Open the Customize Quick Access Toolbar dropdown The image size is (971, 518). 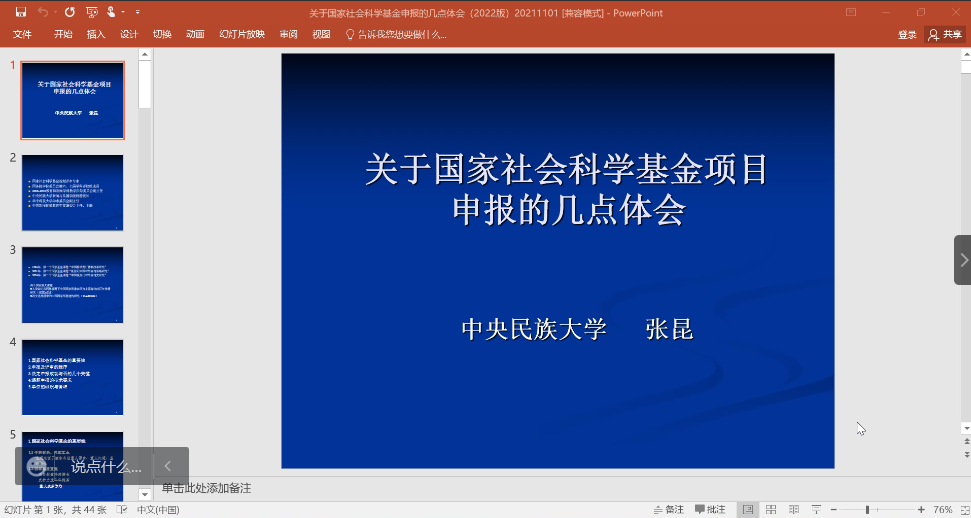pos(137,12)
